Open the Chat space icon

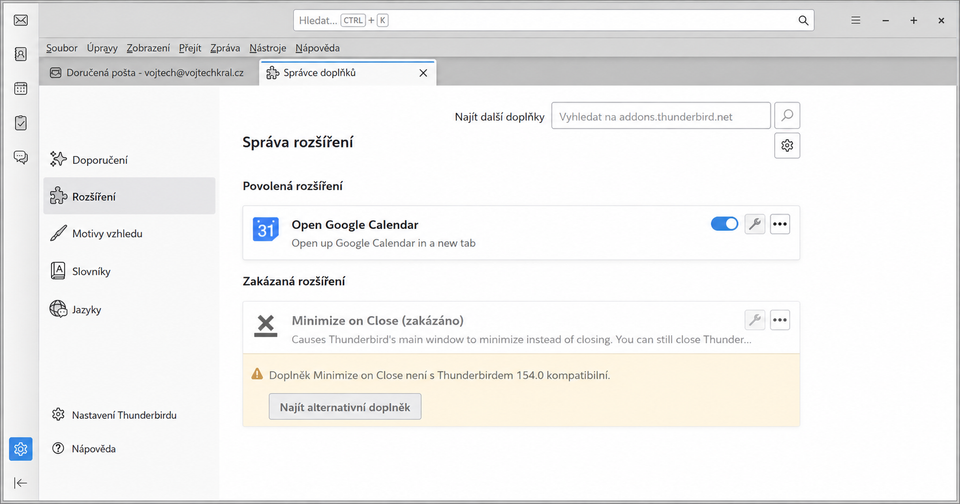tap(21, 157)
